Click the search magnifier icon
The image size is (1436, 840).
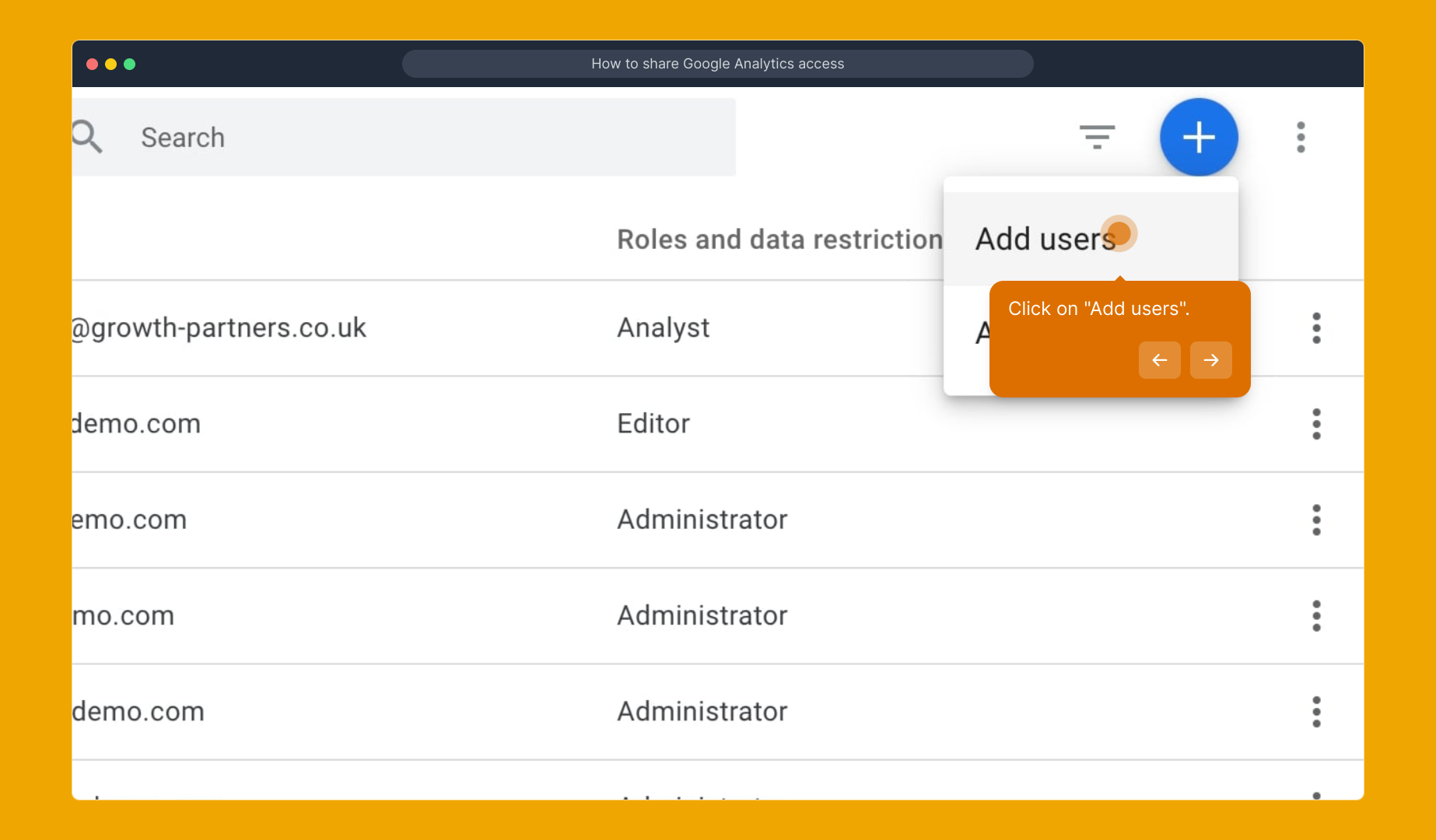click(87, 137)
